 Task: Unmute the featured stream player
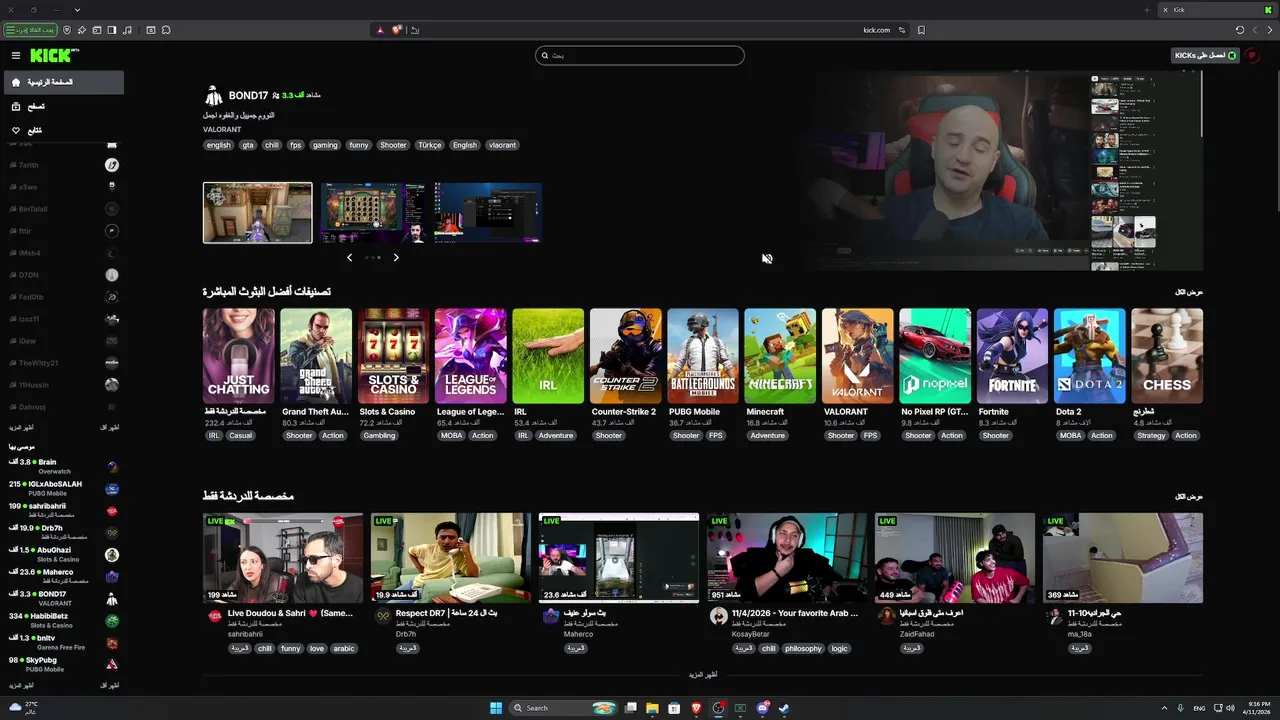[x=767, y=258]
